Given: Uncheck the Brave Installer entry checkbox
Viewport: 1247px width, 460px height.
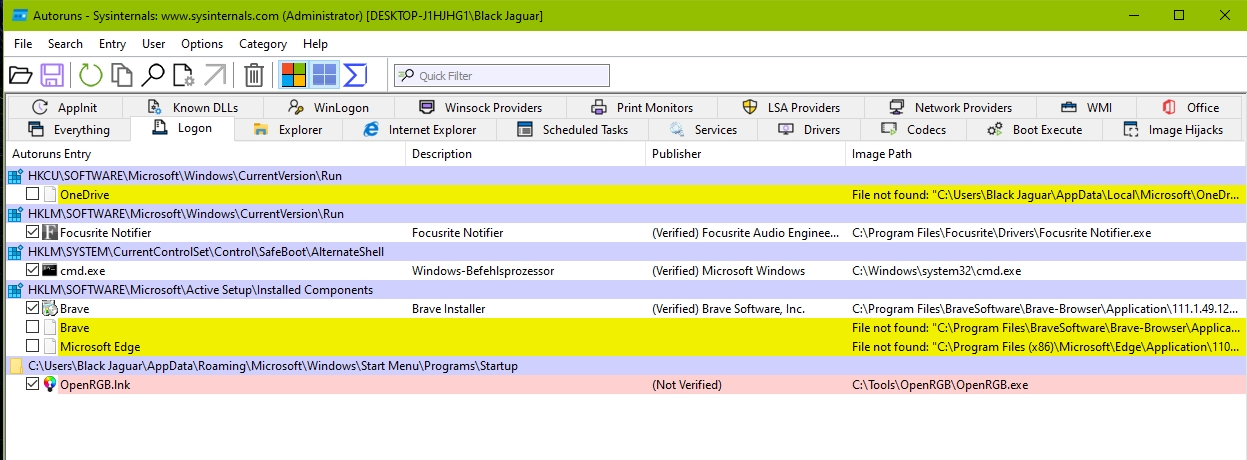Looking at the screenshot, I should [x=33, y=309].
